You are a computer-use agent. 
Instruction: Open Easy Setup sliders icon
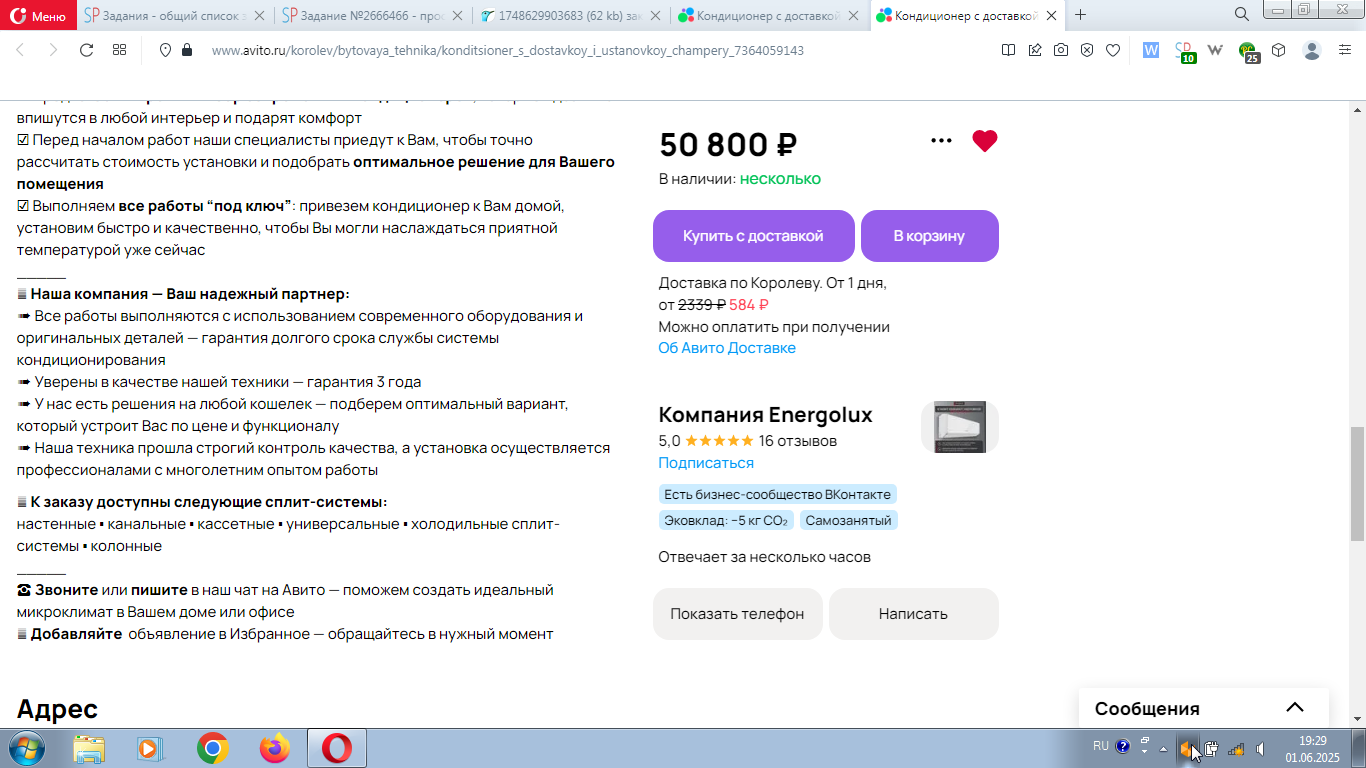pyautogui.click(x=1345, y=50)
